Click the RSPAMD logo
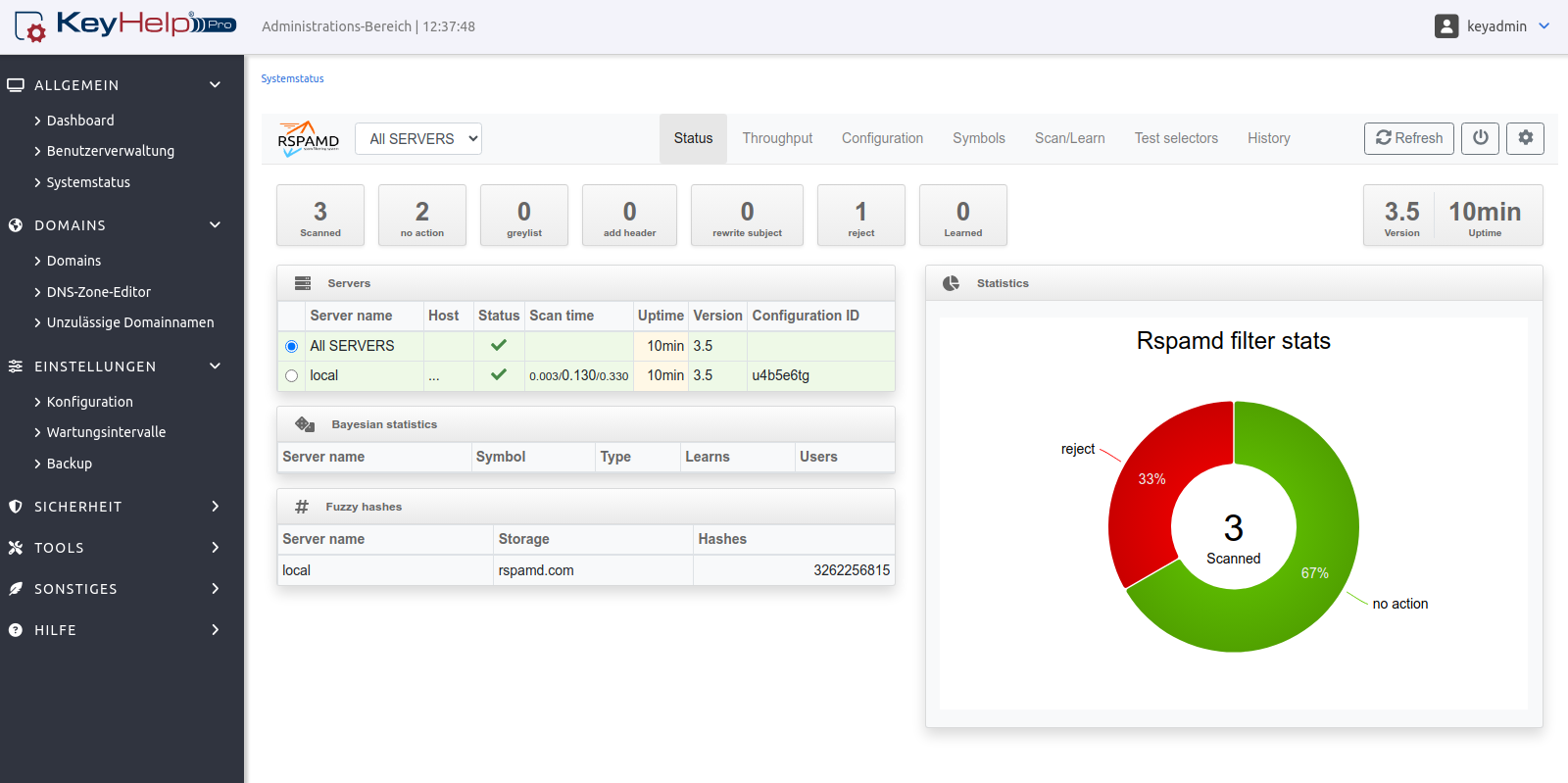 (x=308, y=139)
